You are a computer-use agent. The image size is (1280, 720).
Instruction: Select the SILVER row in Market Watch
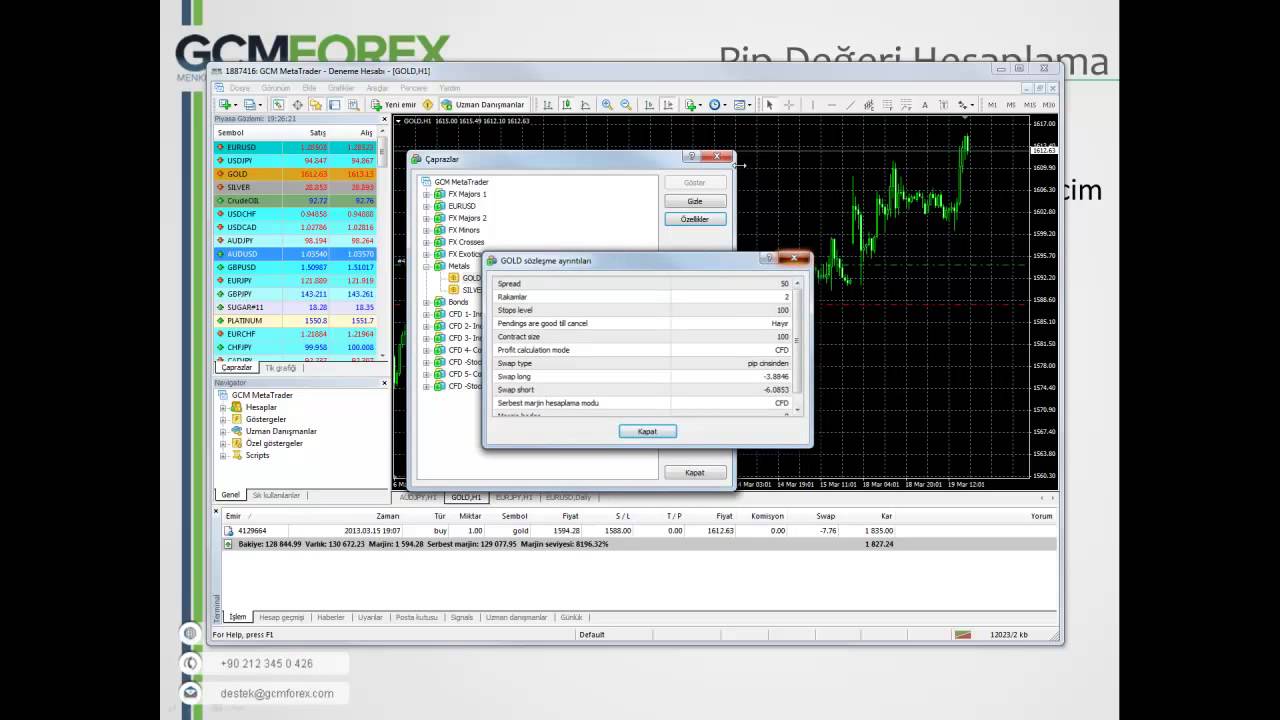(x=296, y=187)
